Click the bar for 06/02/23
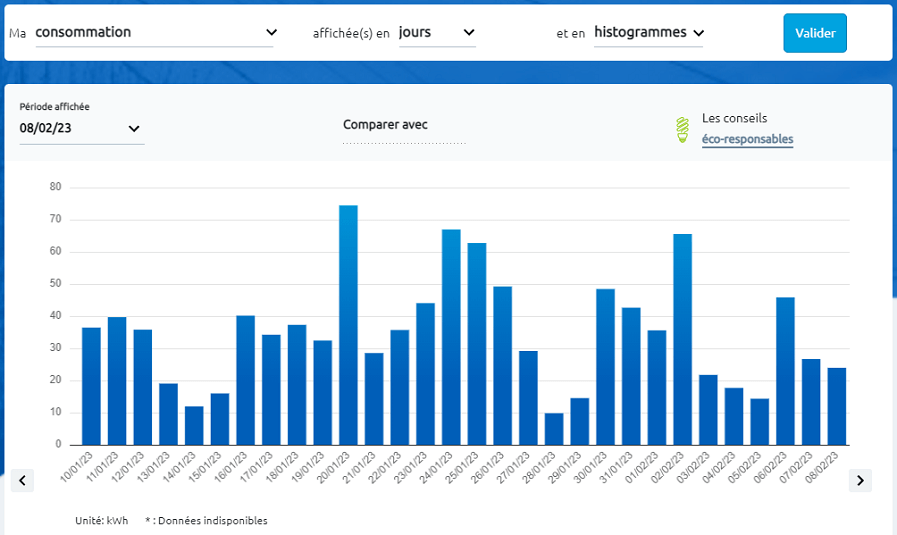The image size is (897, 535). tap(785, 371)
